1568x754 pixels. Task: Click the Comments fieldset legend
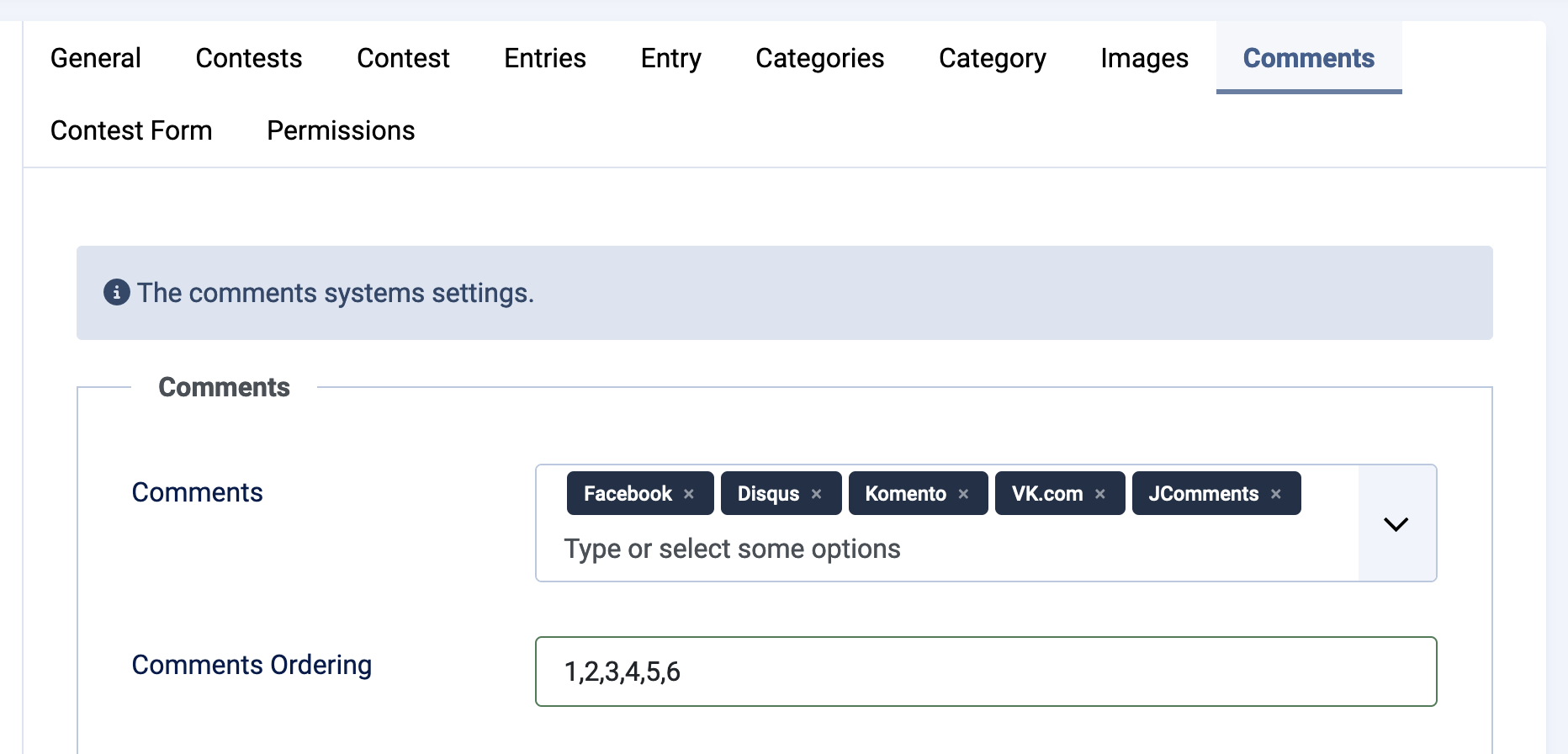[224, 387]
